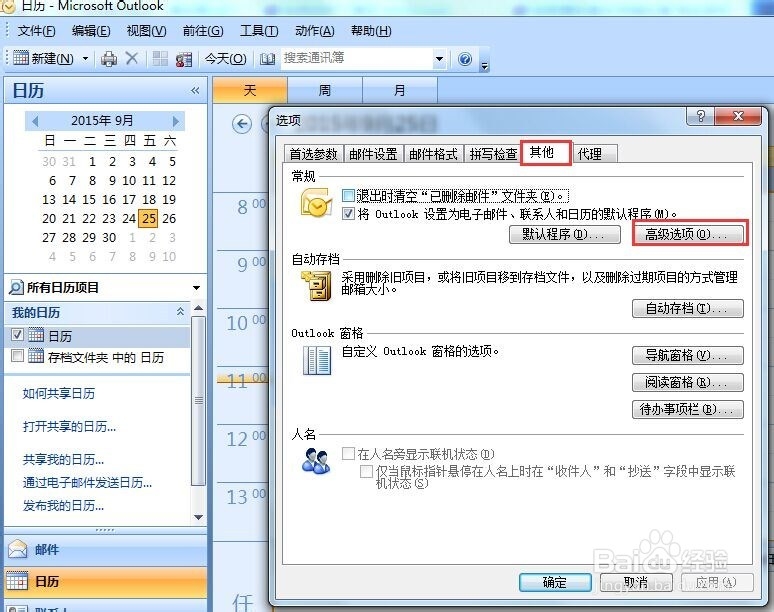Open the New button dropdown arrow
774x612 pixels.
85,59
